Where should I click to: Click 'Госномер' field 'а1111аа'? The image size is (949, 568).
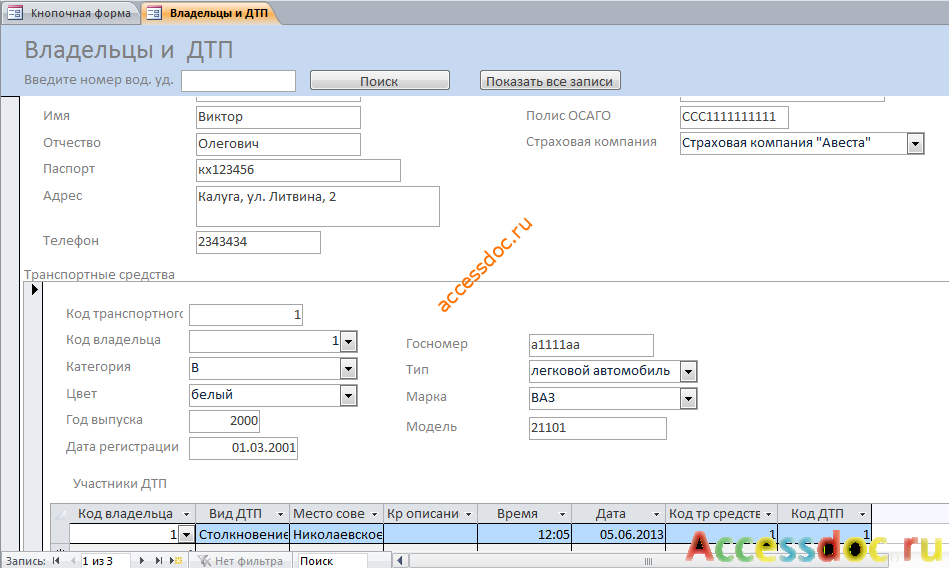[591, 345]
